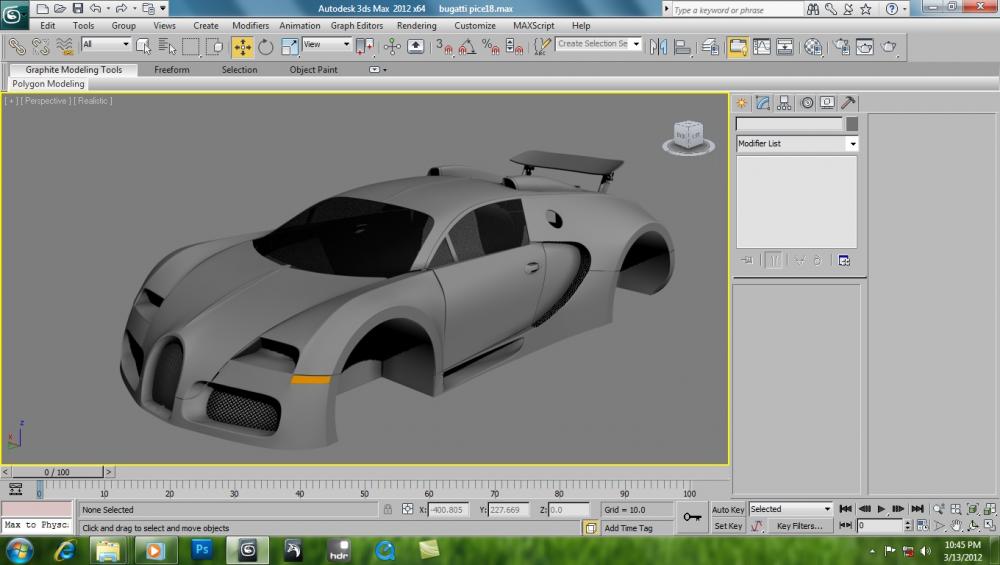Screen dimensions: 1000x565
Task: Open the Material Editor icon
Action: tap(813, 47)
